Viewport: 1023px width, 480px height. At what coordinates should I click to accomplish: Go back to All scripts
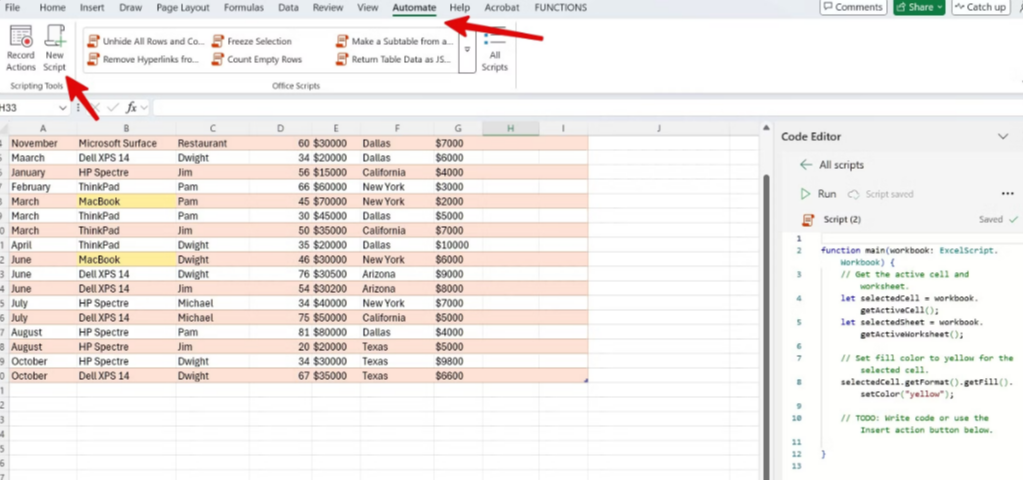[832, 165]
